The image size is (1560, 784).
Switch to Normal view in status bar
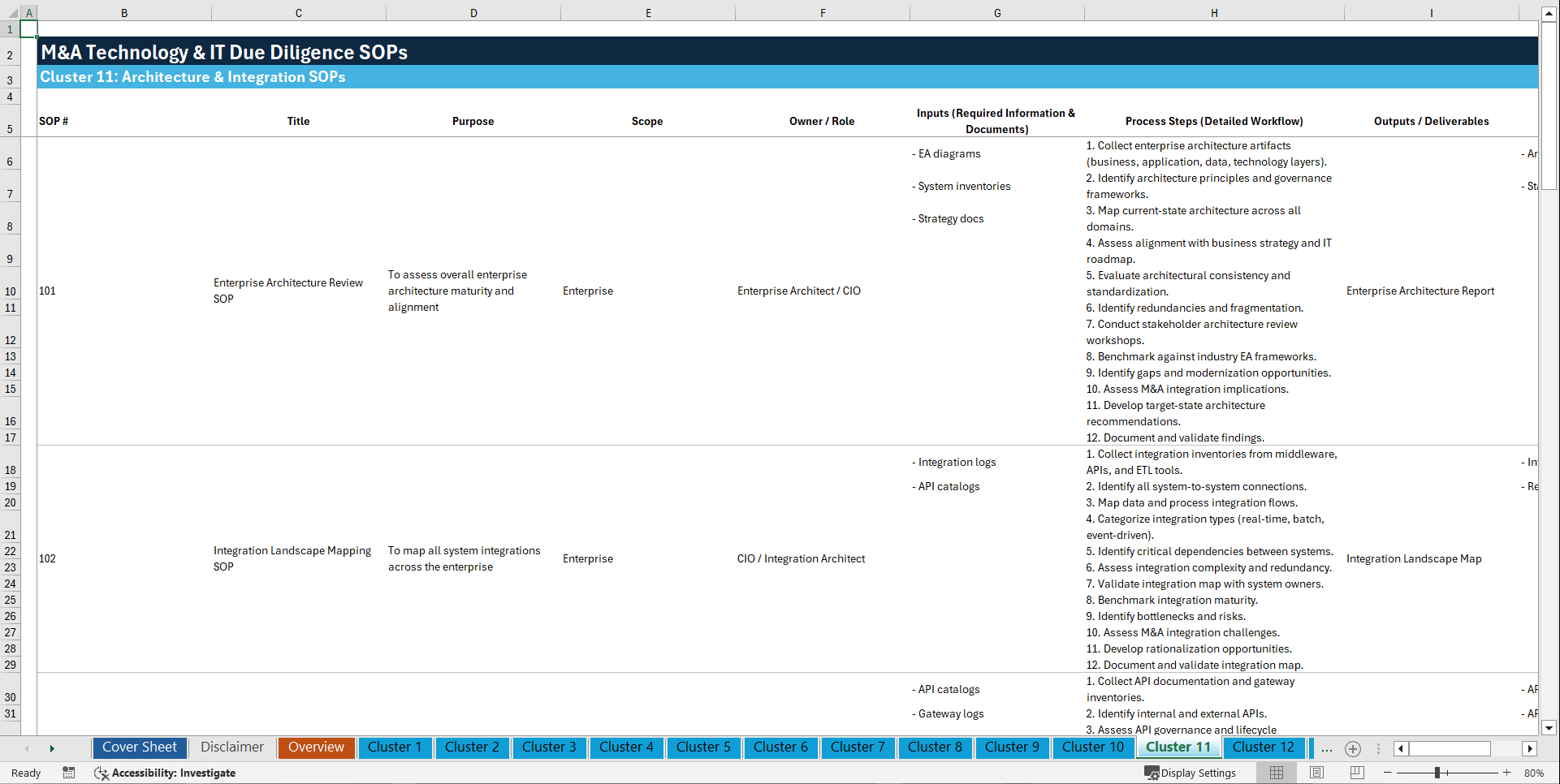[1275, 773]
